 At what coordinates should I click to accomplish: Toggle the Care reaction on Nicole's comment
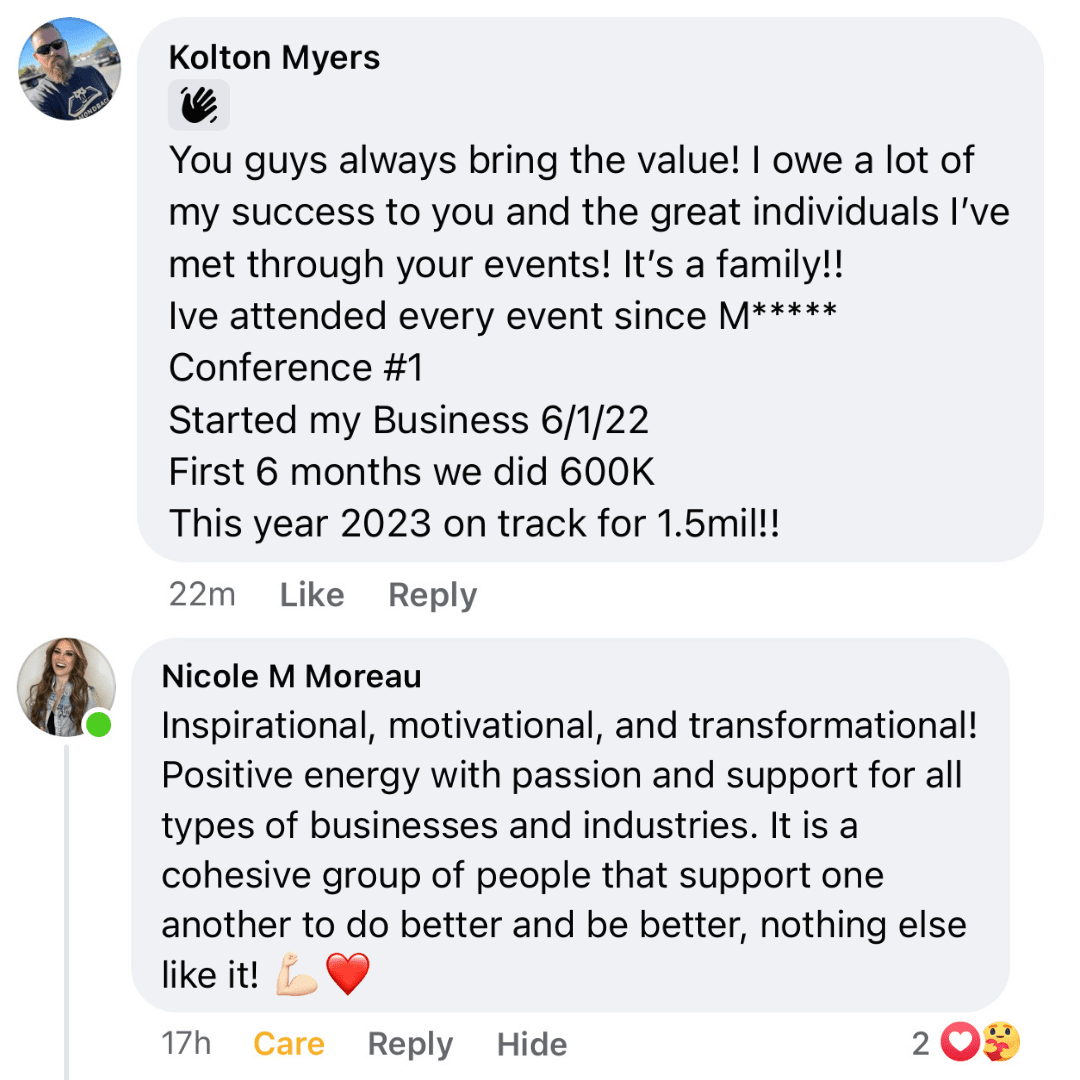(289, 1044)
